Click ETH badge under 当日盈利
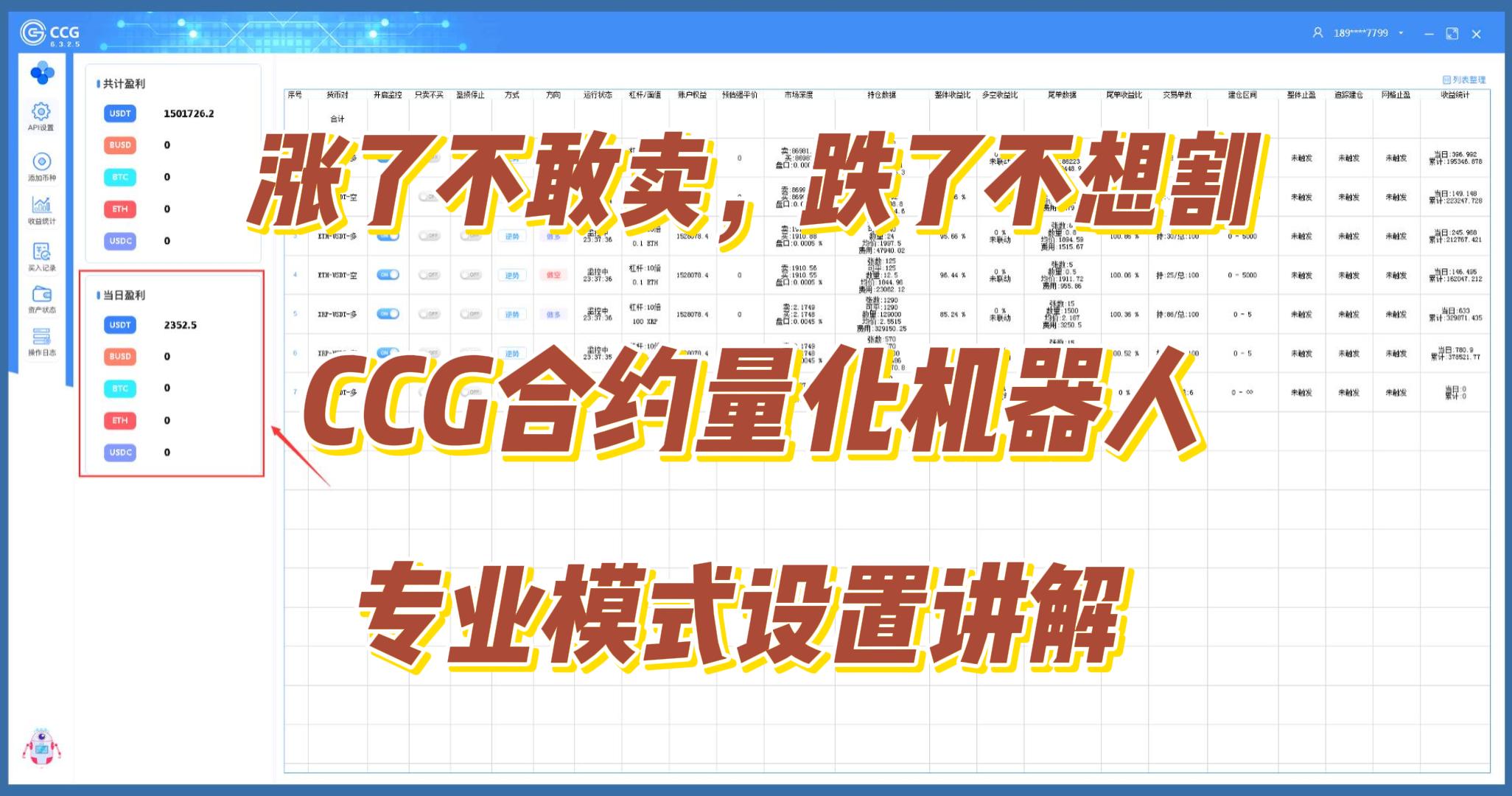 120,421
